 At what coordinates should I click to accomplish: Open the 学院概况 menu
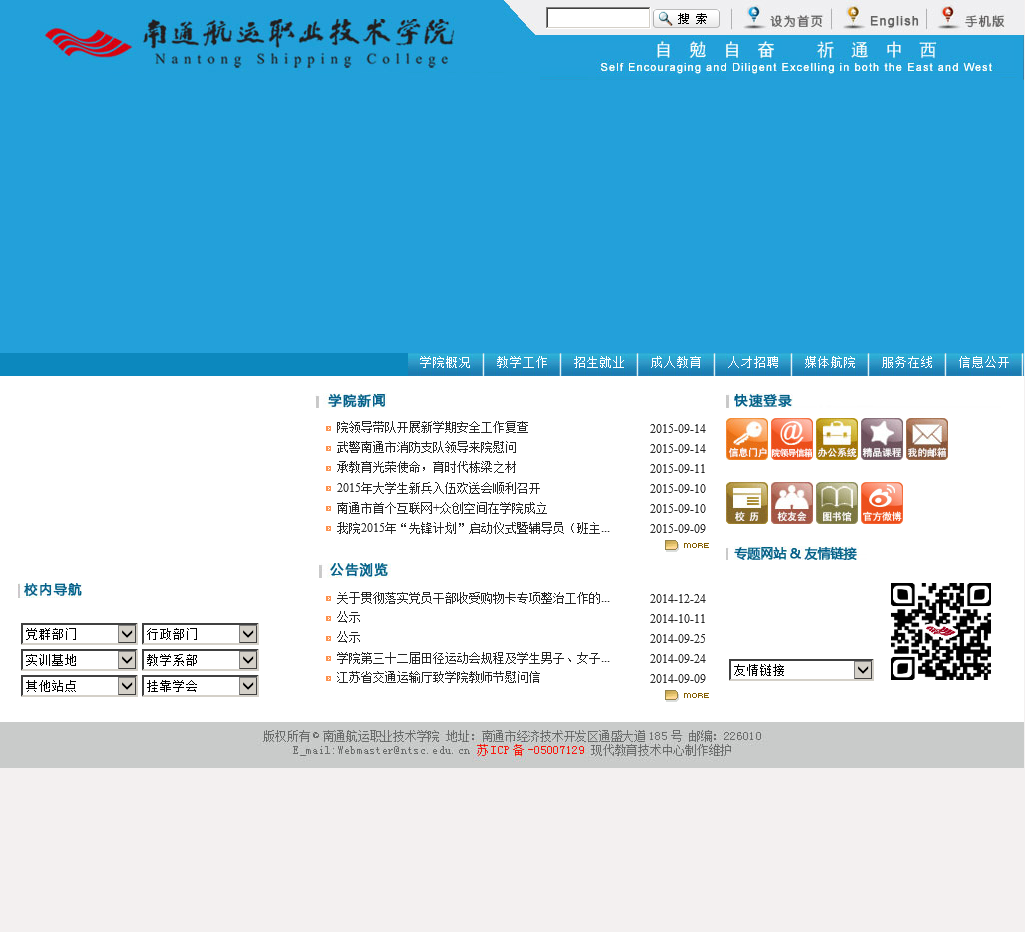(x=445, y=363)
